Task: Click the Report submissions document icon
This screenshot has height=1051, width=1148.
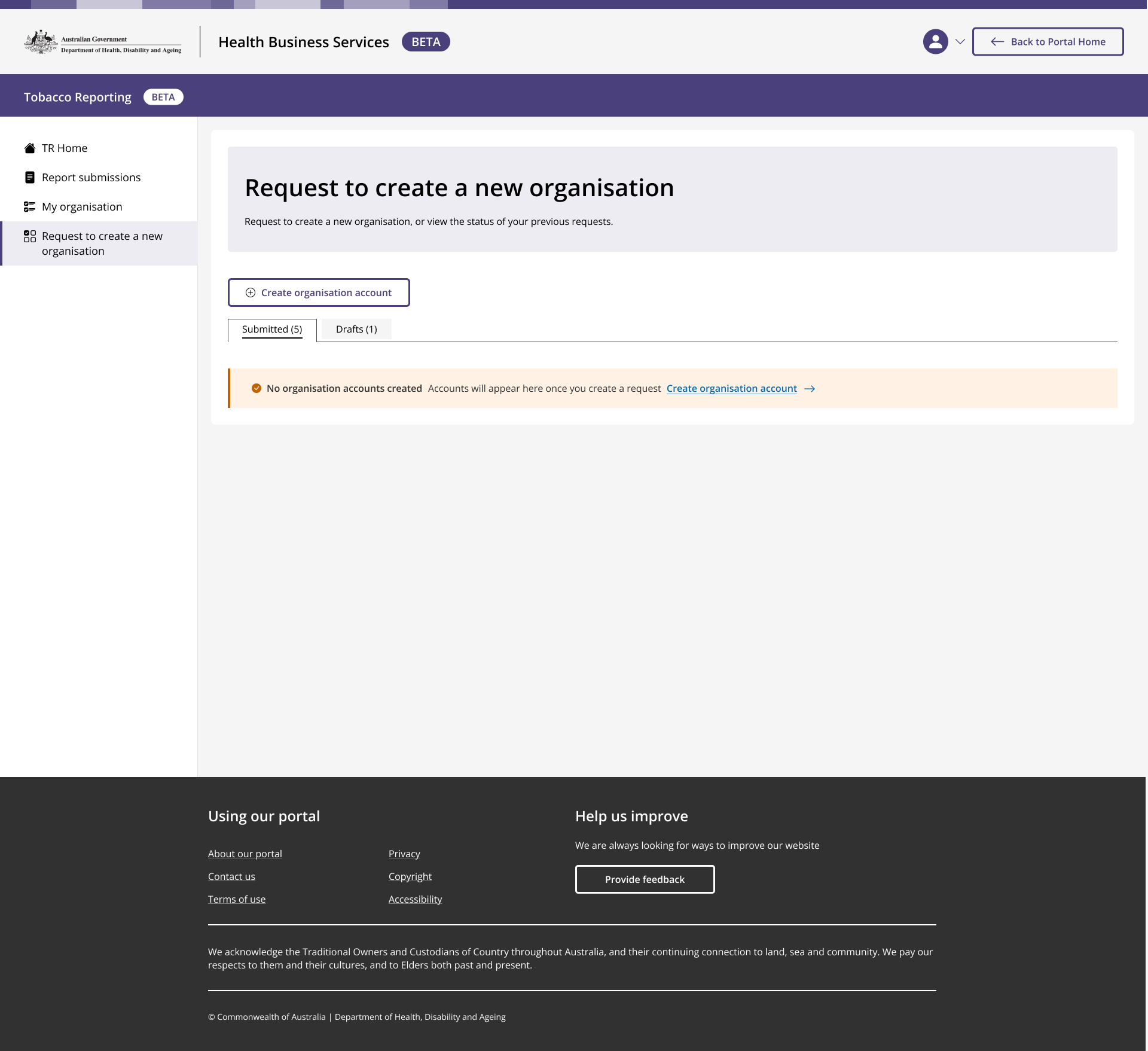Action: click(29, 178)
